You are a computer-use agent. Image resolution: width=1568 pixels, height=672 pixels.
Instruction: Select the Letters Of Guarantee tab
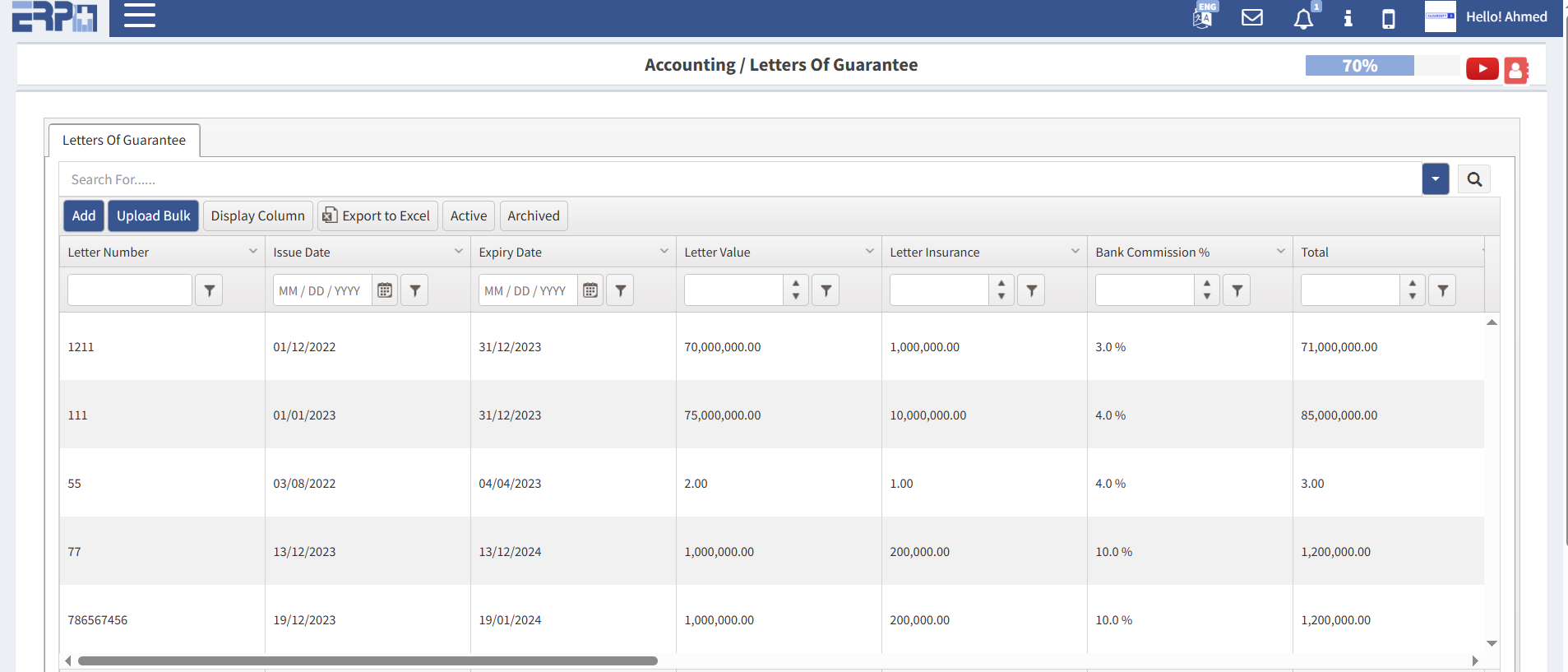124,141
